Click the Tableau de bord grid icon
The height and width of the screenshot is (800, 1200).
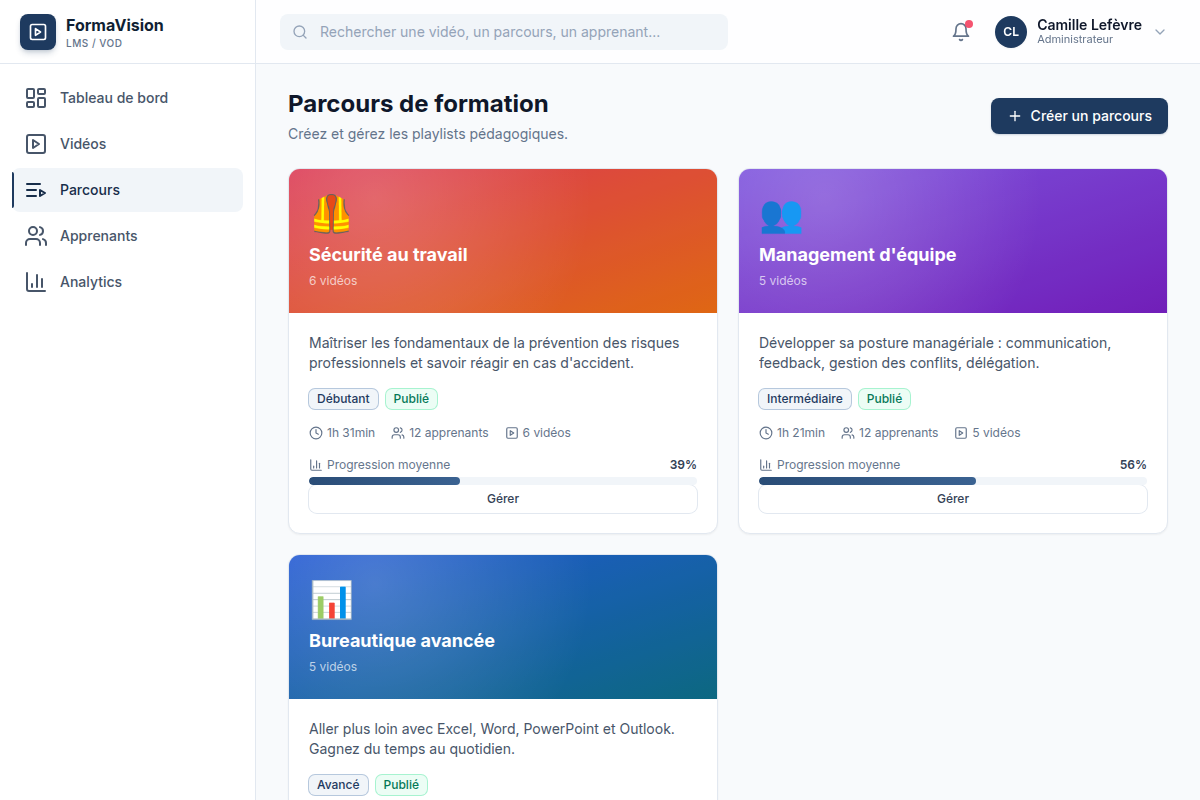[36, 98]
